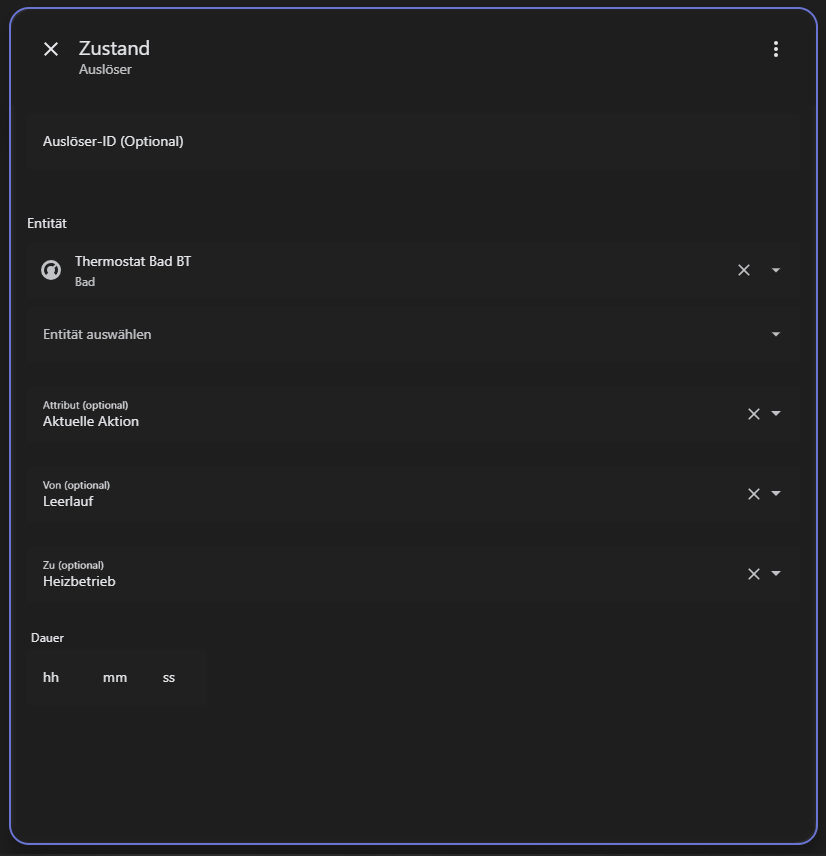The image size is (826, 856).
Task: Focus the Auslöser-ID input field
Action: [x=400, y=142]
